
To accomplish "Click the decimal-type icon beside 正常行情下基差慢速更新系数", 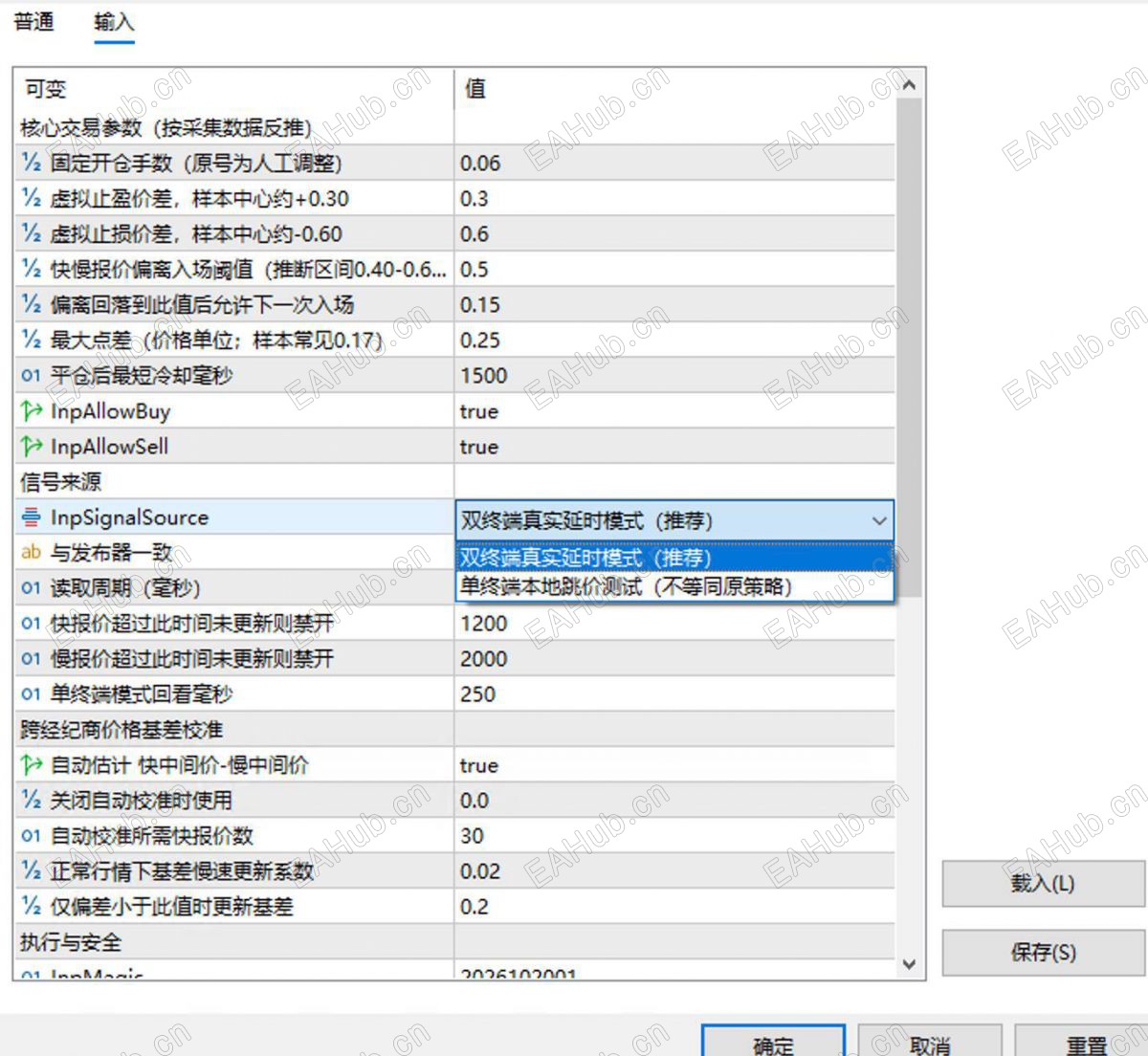I will (31, 871).
